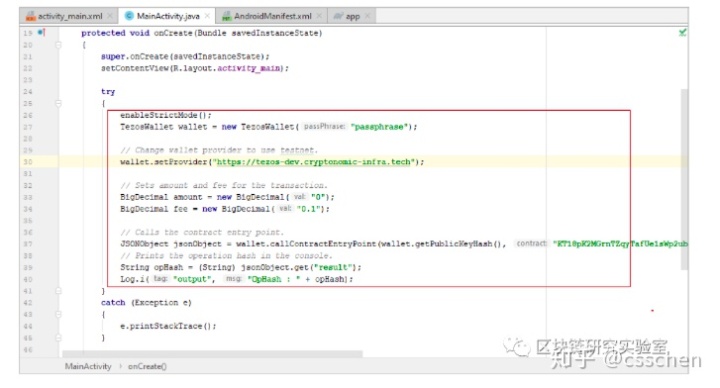
Task: Toggle fold marker at line 45
Action: [x=58, y=337]
